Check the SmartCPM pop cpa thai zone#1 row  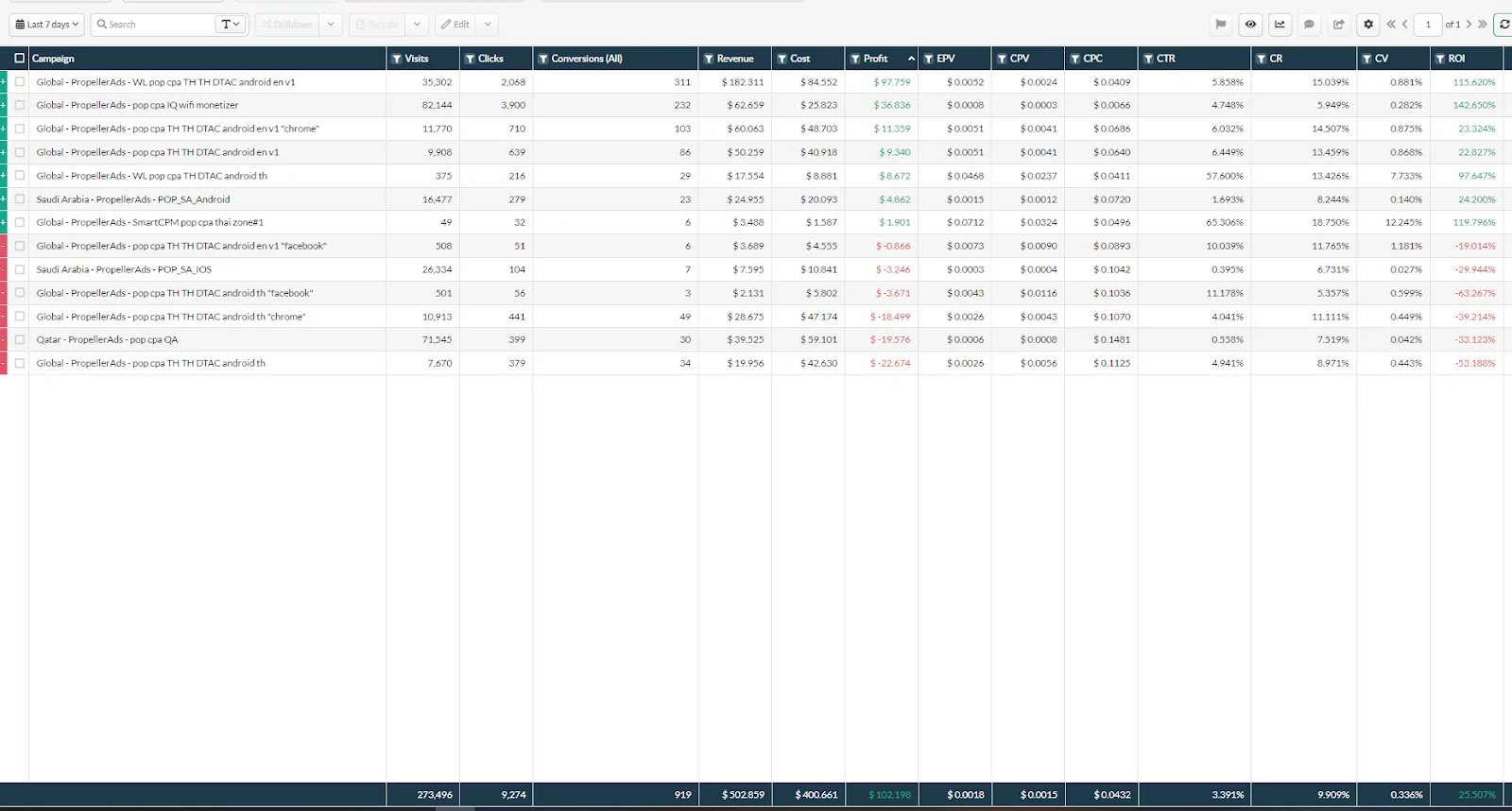pyautogui.click(x=19, y=222)
